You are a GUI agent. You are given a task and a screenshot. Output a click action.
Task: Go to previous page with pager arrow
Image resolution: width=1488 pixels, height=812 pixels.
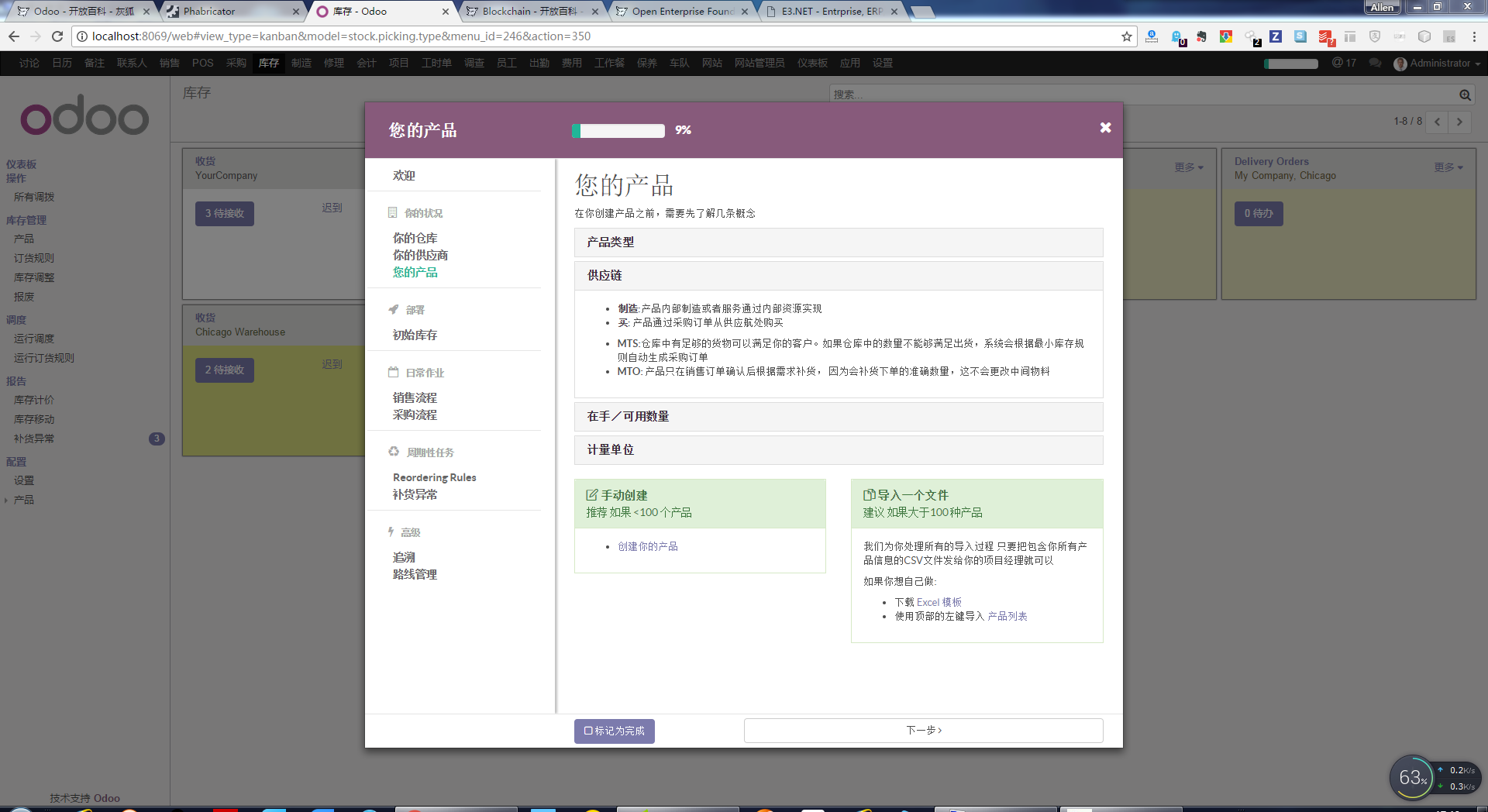tap(1438, 122)
